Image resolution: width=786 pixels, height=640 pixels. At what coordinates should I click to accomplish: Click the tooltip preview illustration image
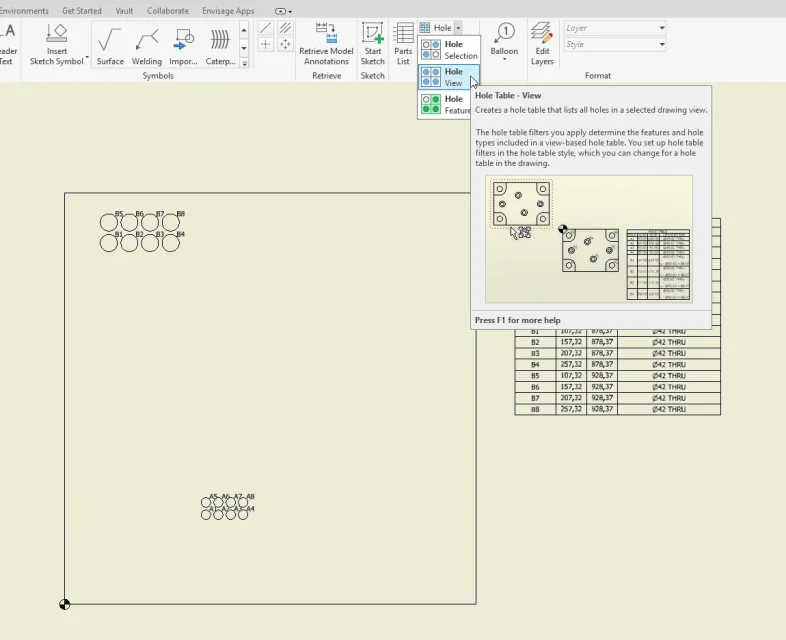point(589,239)
